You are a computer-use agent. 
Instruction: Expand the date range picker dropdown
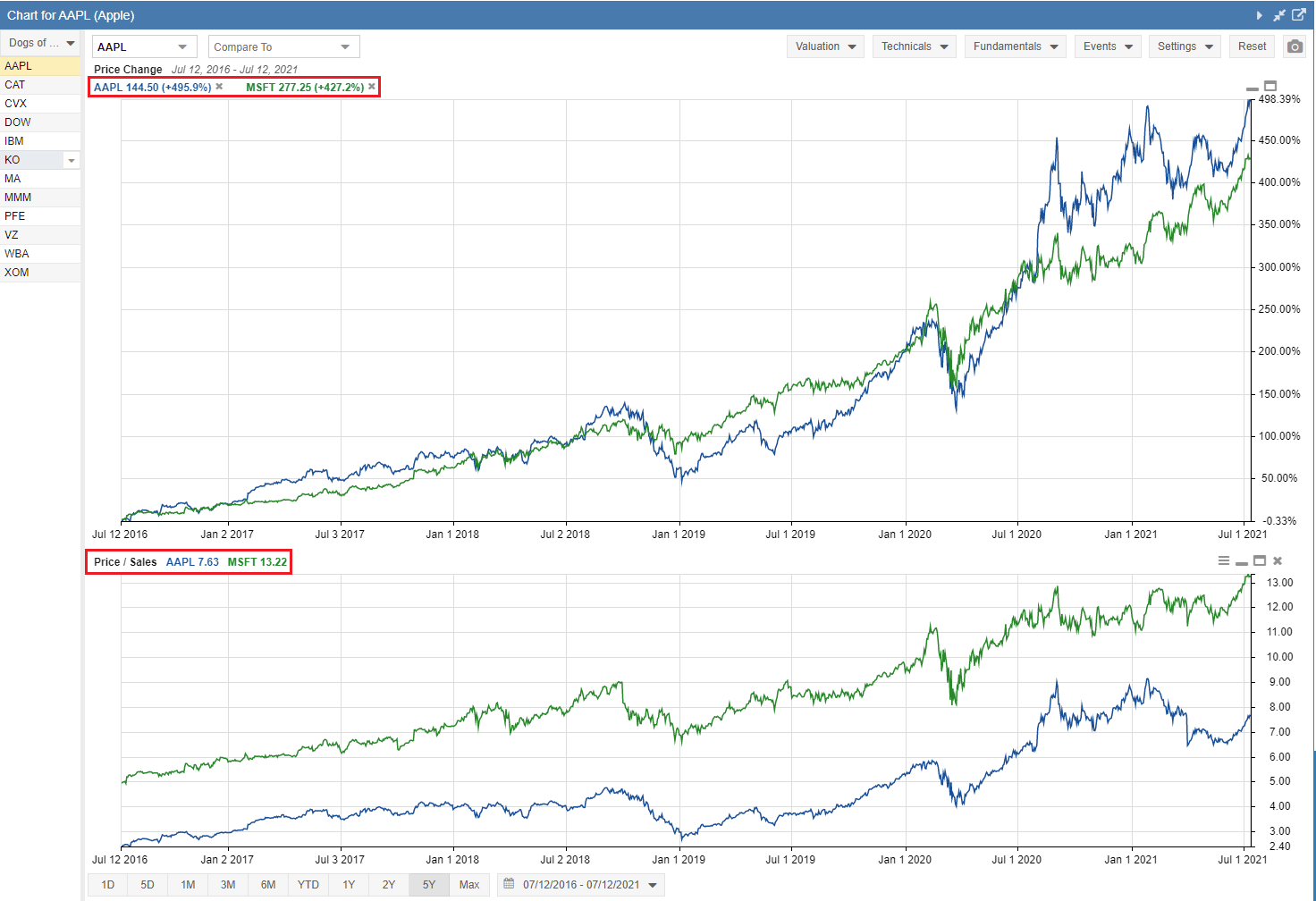(x=654, y=885)
